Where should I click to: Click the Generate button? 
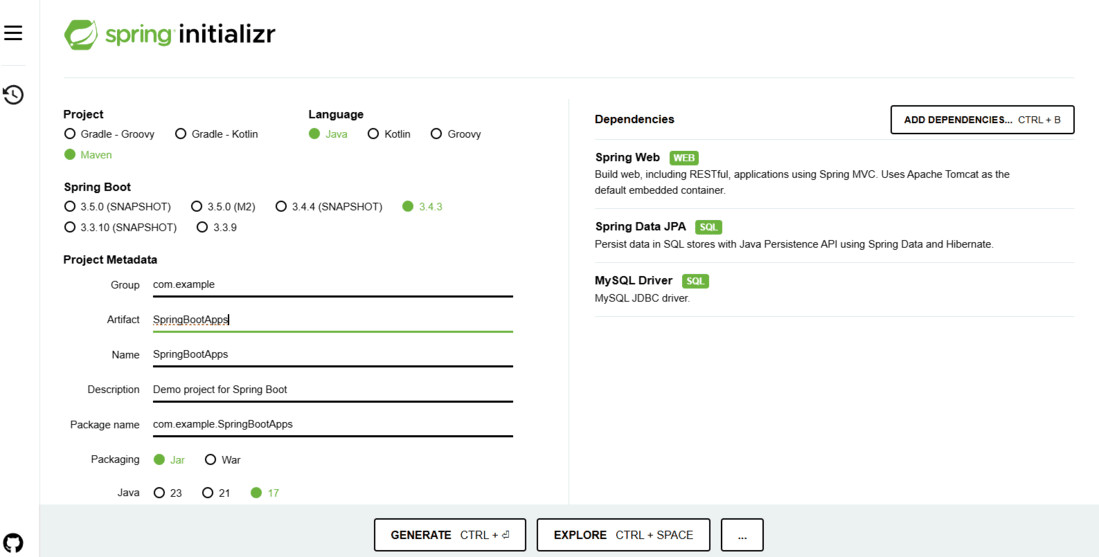point(450,535)
